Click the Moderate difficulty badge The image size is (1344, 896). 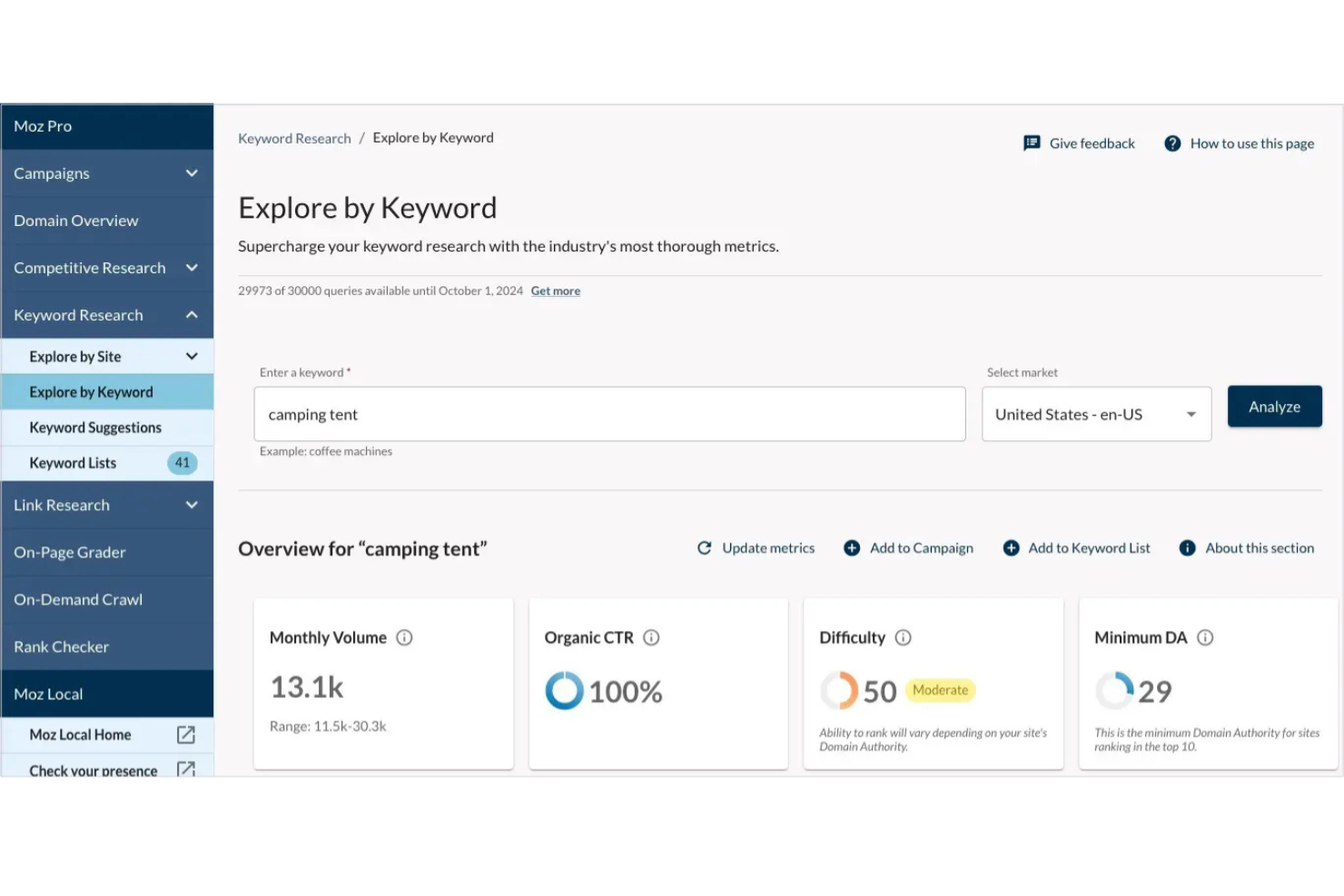[940, 691]
